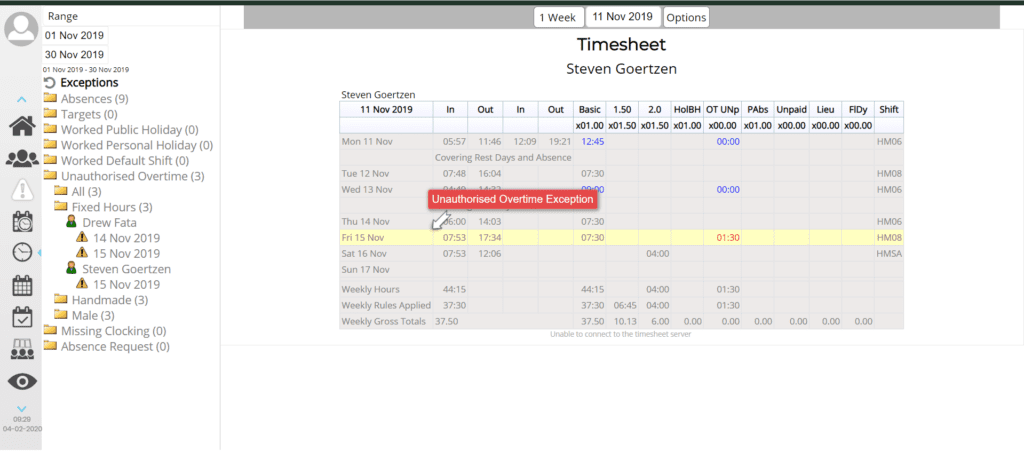Click the Shift column header
The width and height of the screenshot is (1024, 451).
[x=889, y=110]
